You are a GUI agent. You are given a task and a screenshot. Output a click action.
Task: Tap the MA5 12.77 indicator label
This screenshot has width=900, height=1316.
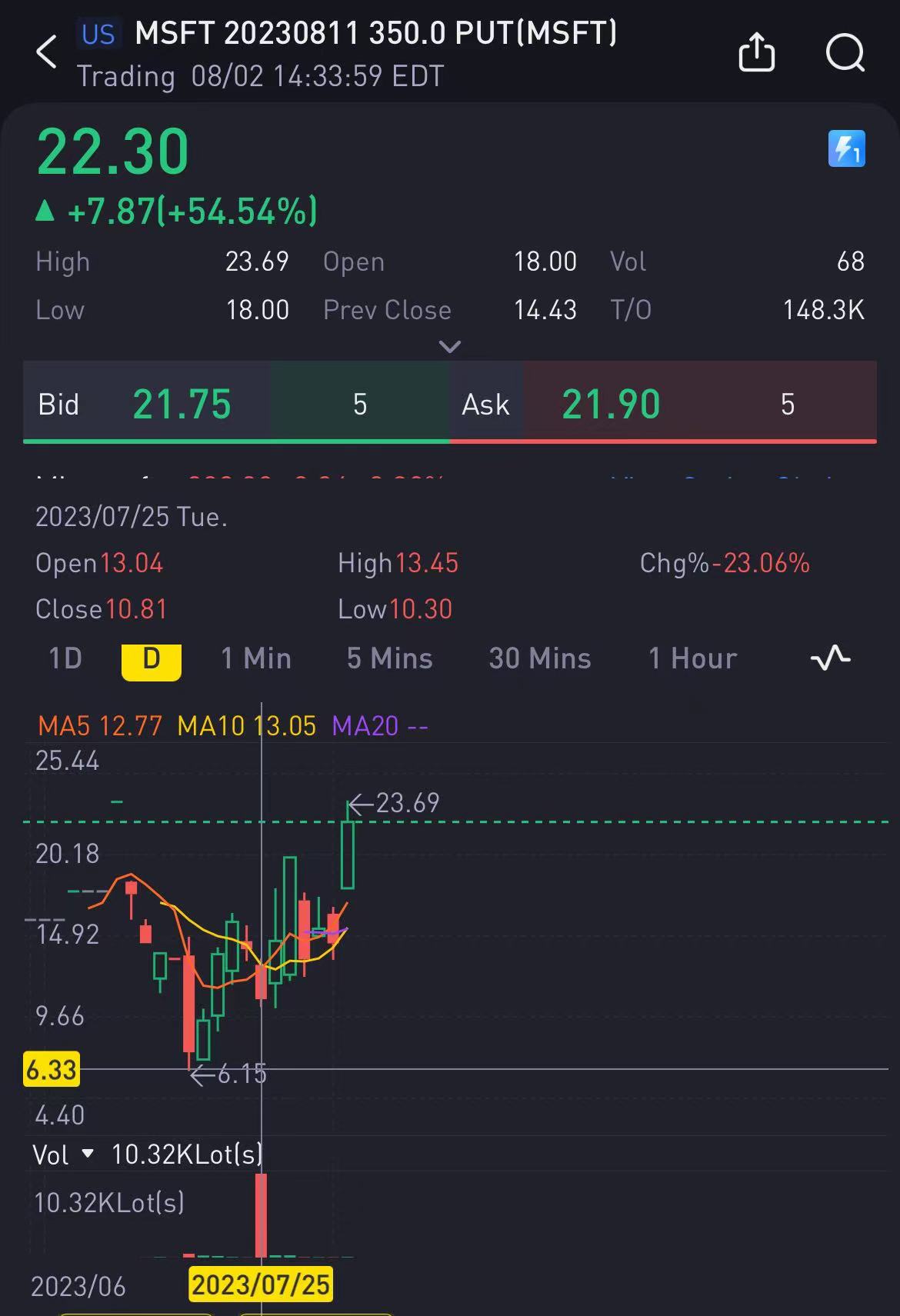click(x=101, y=725)
